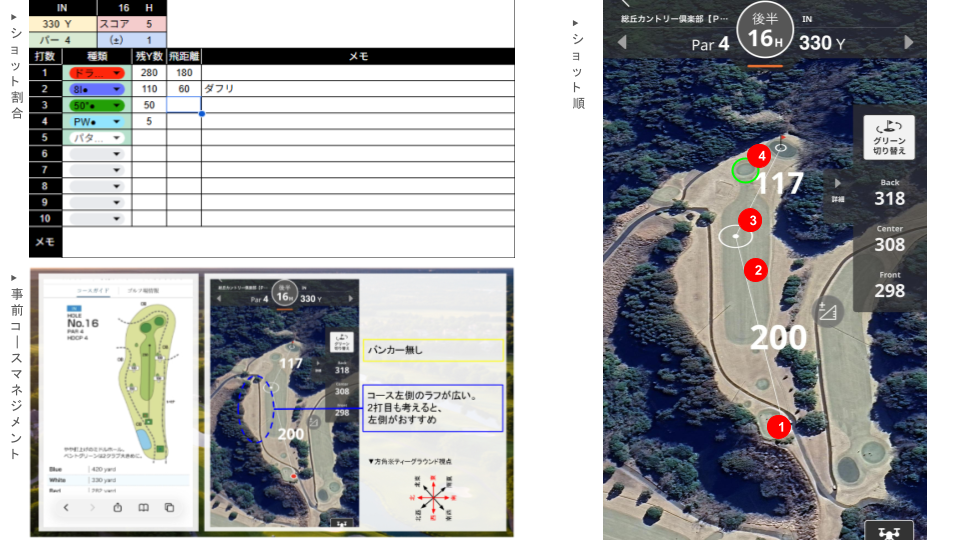Click red shot marker number 1

click(x=779, y=427)
